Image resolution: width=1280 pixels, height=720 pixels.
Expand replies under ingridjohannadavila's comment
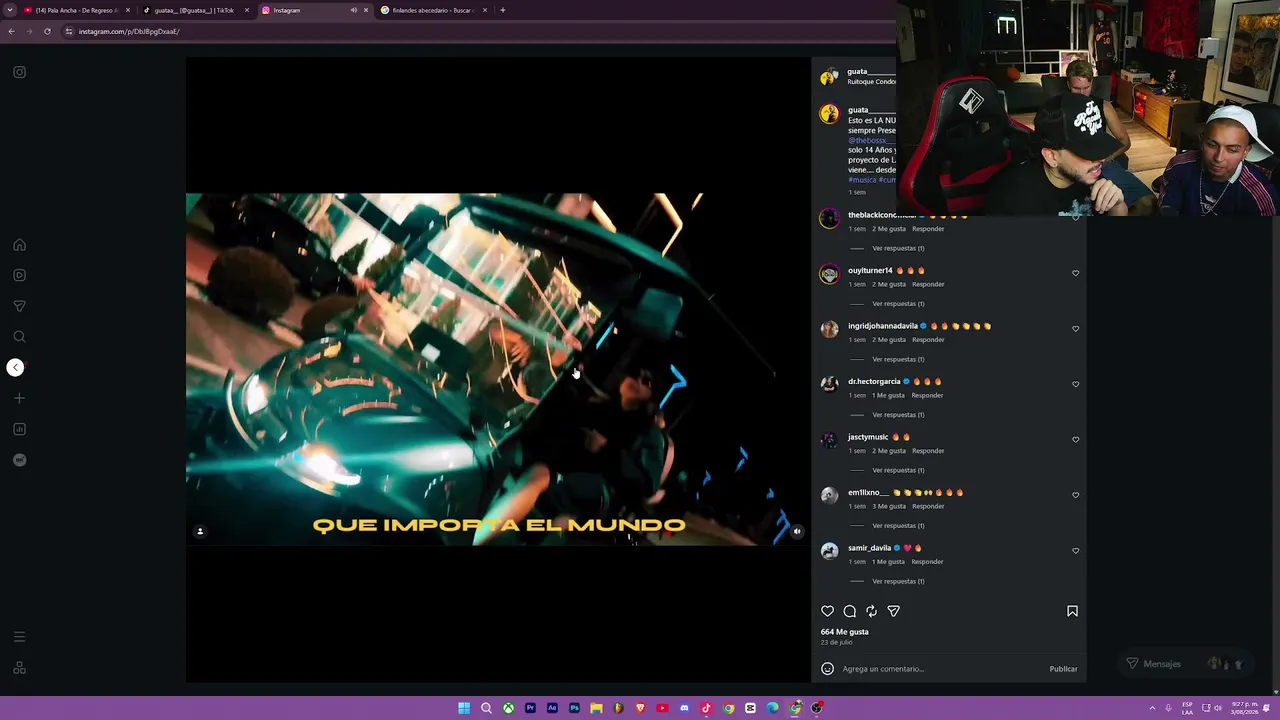click(898, 359)
